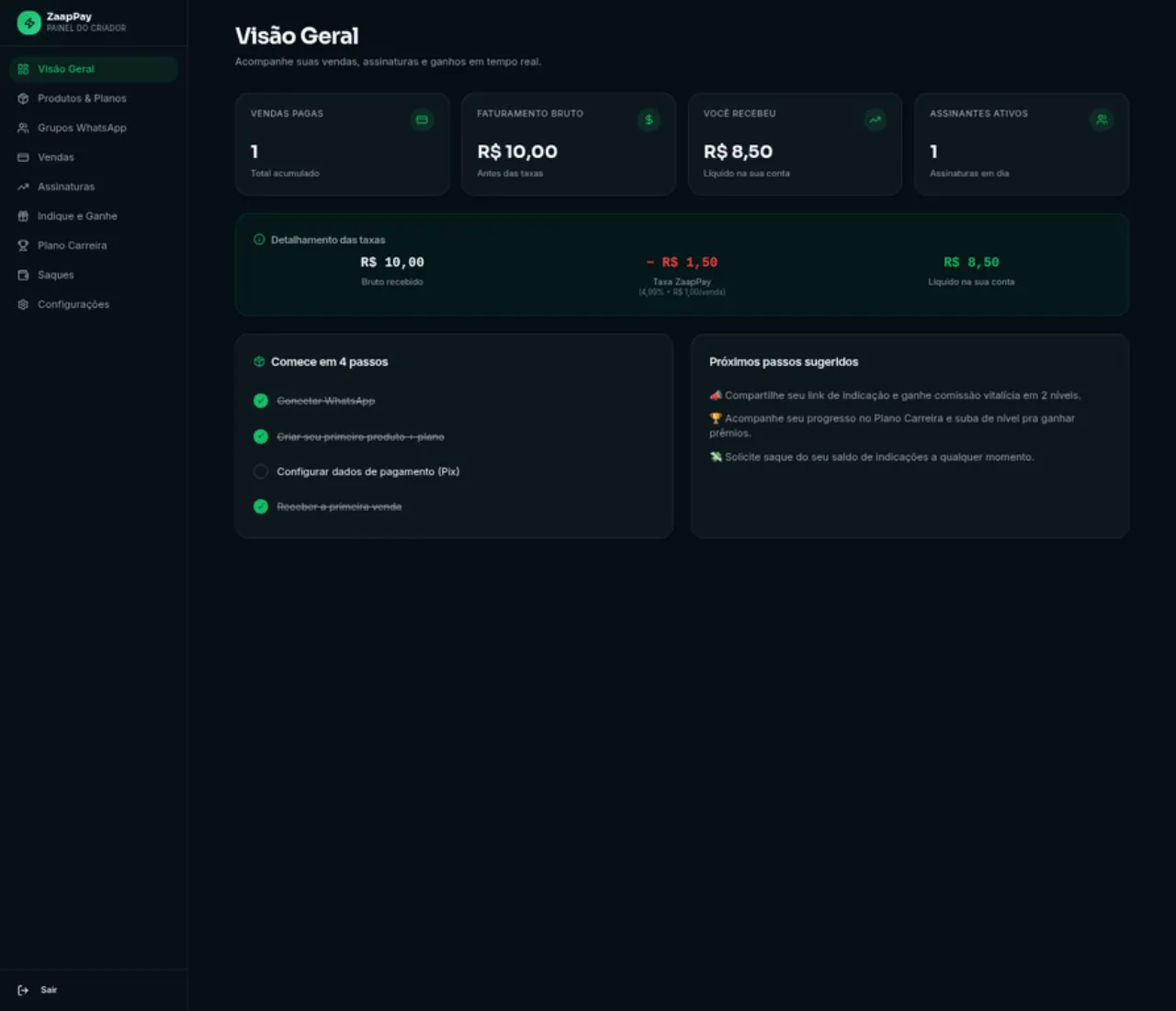
Task: Click the R$ 8,50 Você Recebeu value
Action: coord(738,152)
